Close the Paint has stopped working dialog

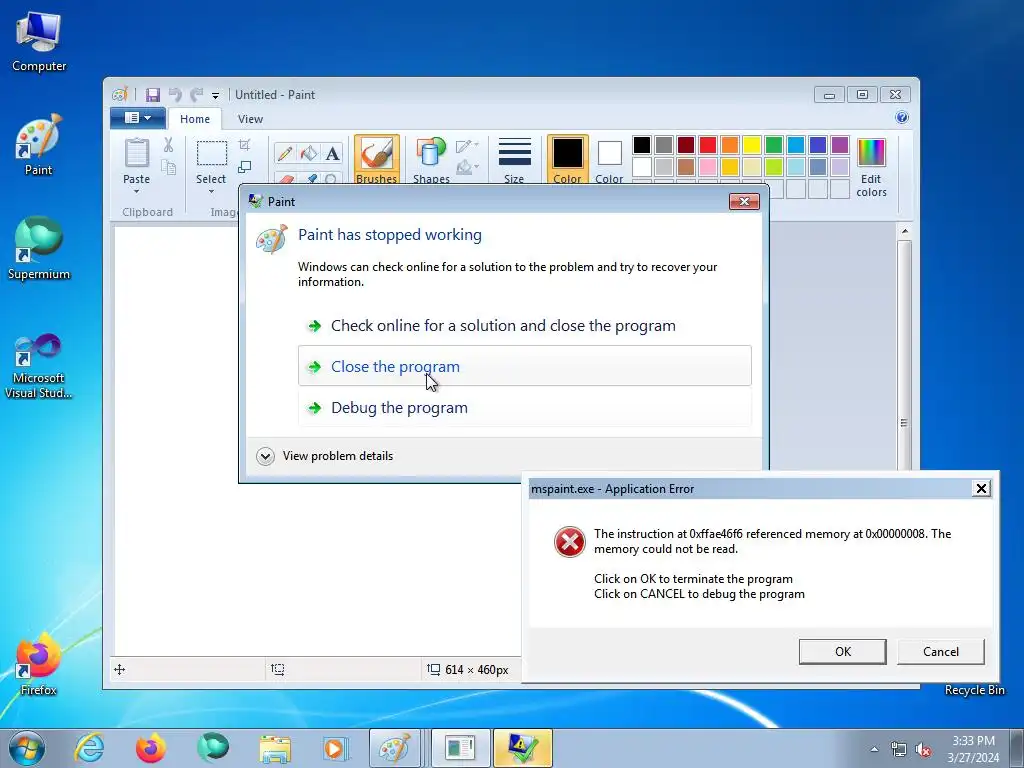(744, 201)
